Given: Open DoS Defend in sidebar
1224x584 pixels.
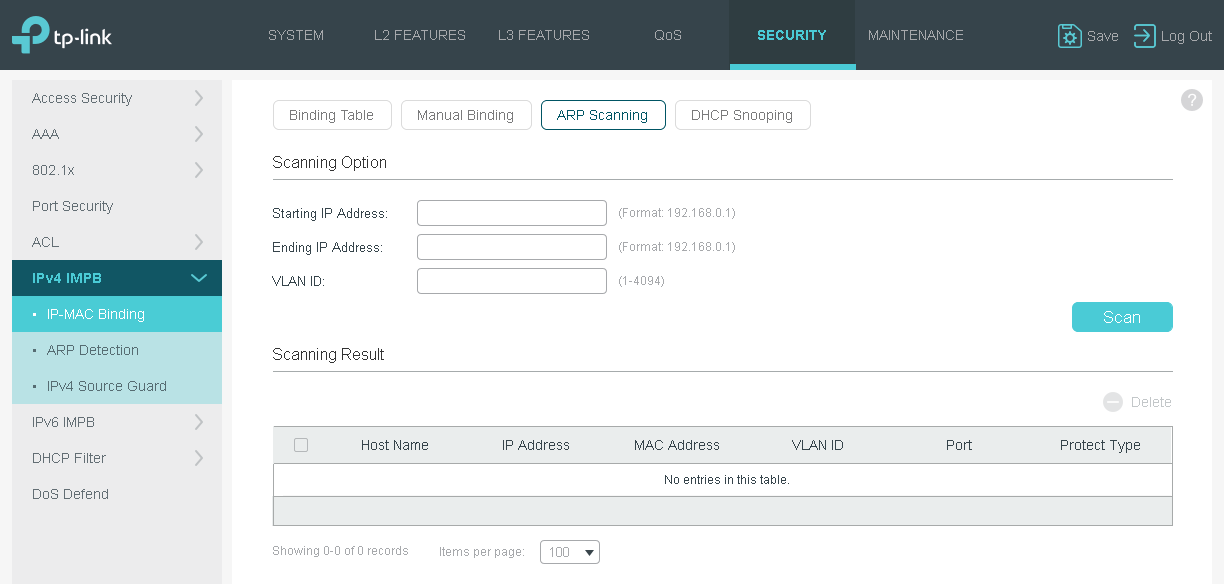Looking at the screenshot, I should point(70,494).
